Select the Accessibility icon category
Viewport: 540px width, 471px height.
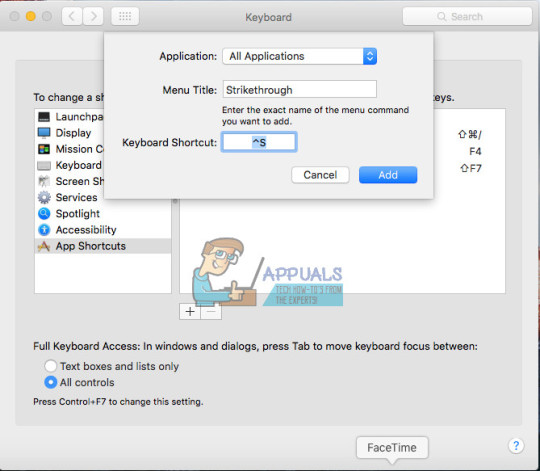tap(44, 230)
